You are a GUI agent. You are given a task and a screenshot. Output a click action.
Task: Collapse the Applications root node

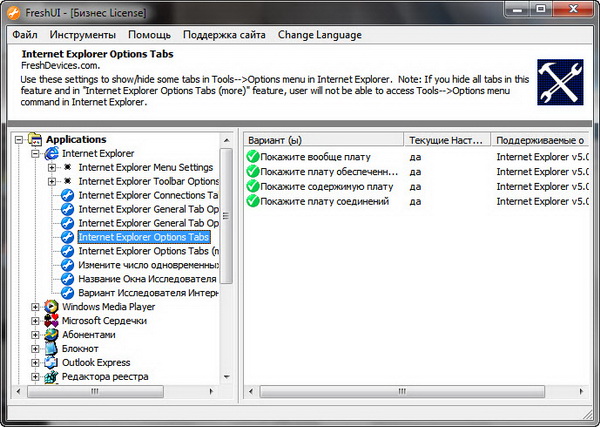20,139
